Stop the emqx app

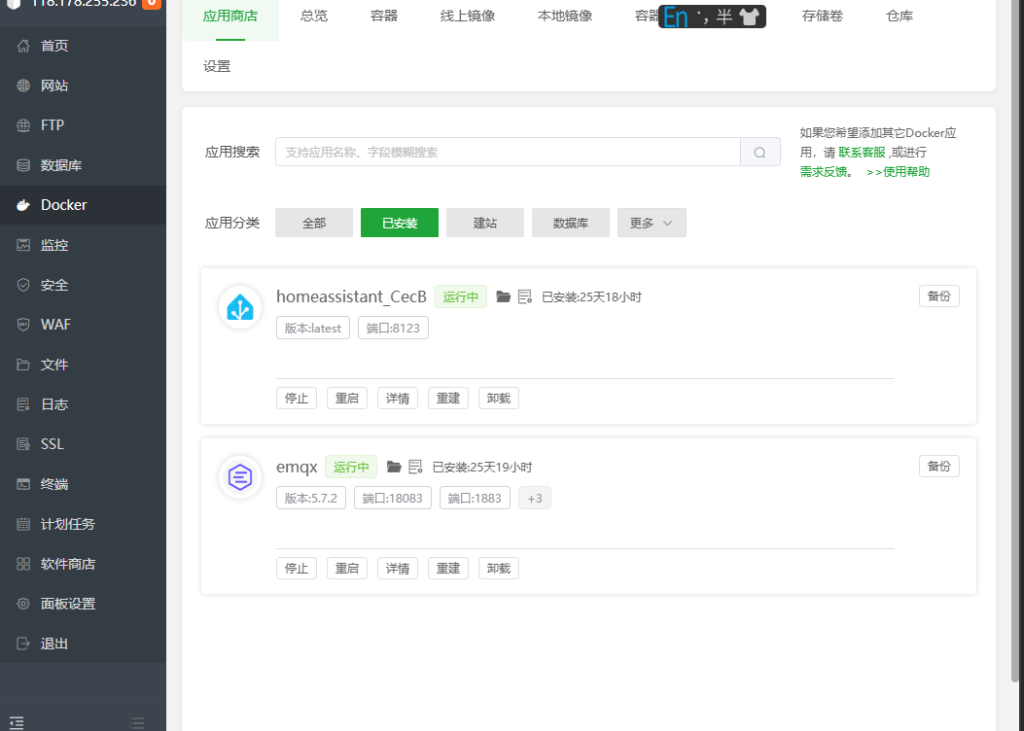pyautogui.click(x=296, y=568)
